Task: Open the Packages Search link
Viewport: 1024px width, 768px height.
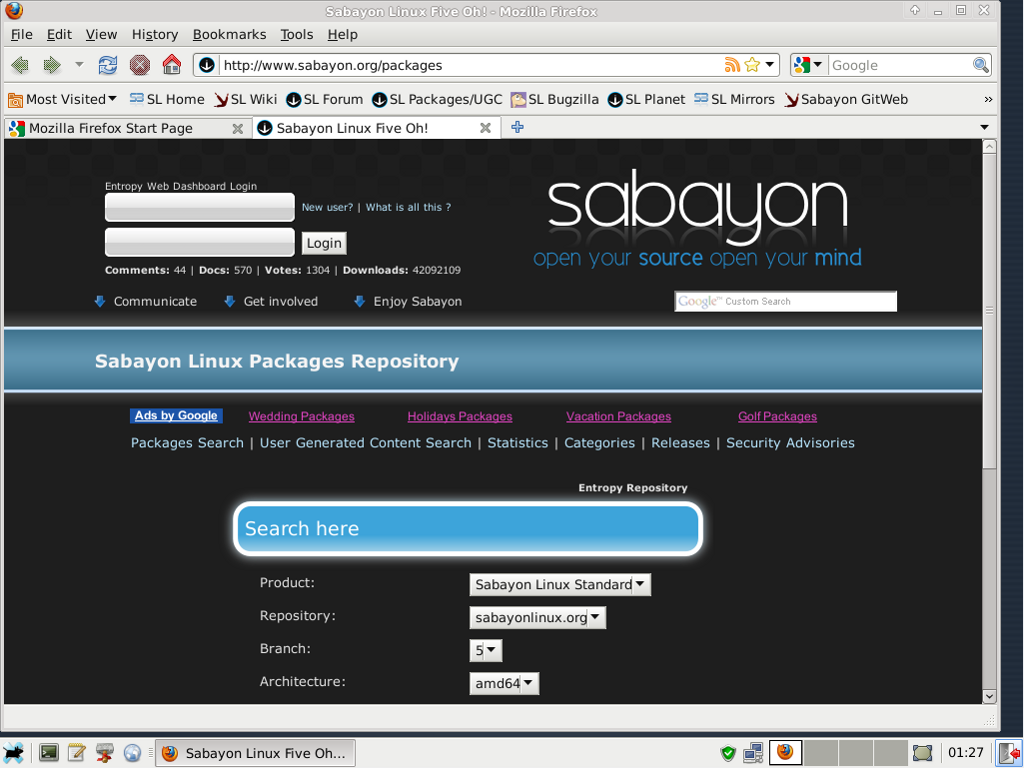Action: click(187, 443)
